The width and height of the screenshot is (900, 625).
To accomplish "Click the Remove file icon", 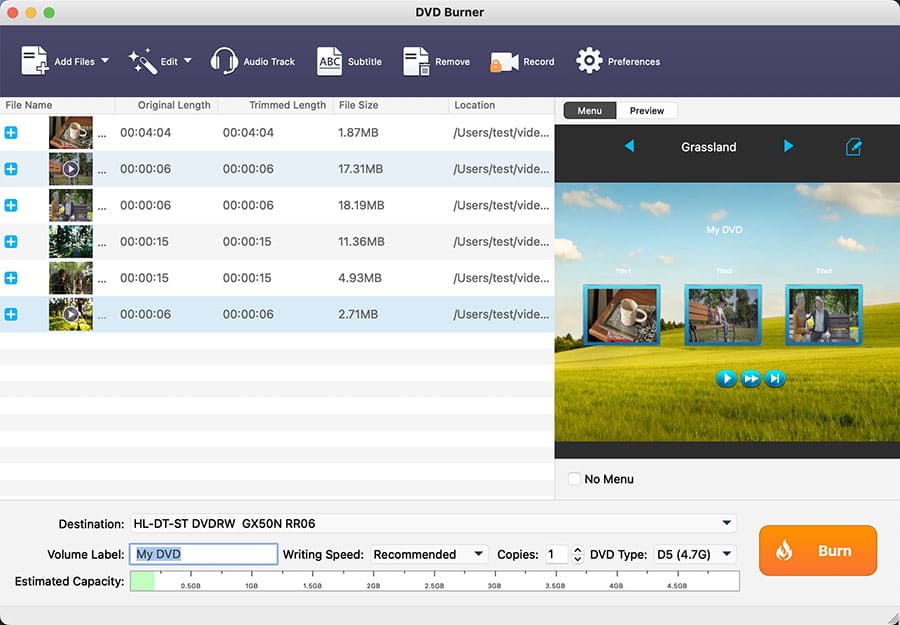I will tap(416, 61).
